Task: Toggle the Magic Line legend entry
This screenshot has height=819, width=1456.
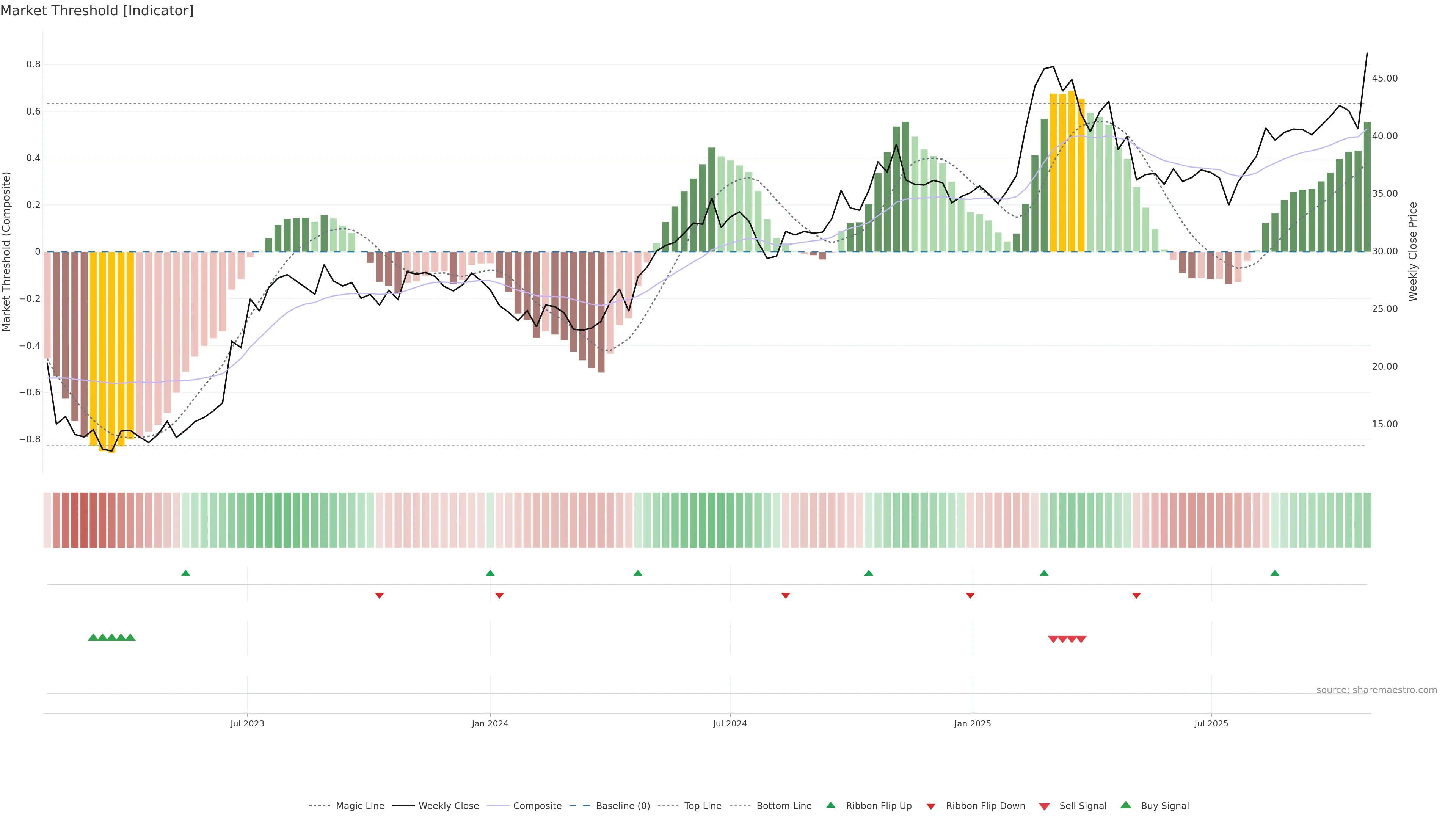Action: (359, 806)
